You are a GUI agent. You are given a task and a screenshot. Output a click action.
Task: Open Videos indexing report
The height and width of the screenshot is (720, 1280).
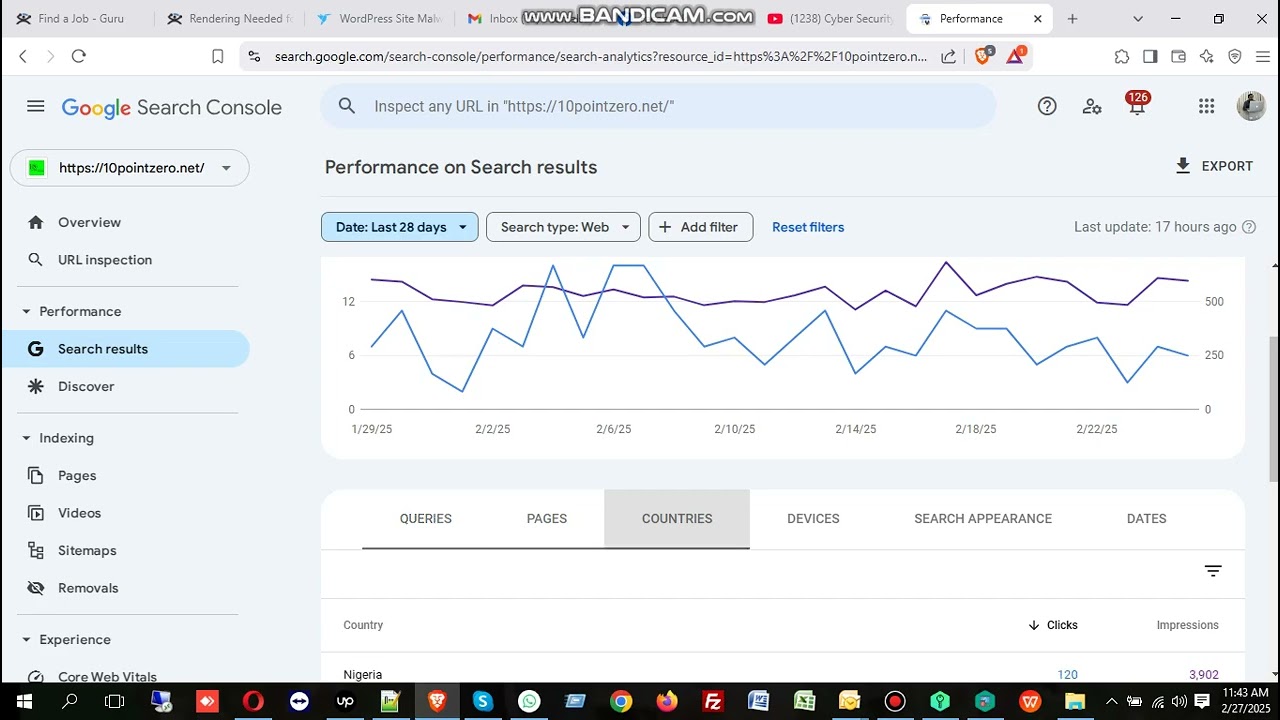coord(79,513)
